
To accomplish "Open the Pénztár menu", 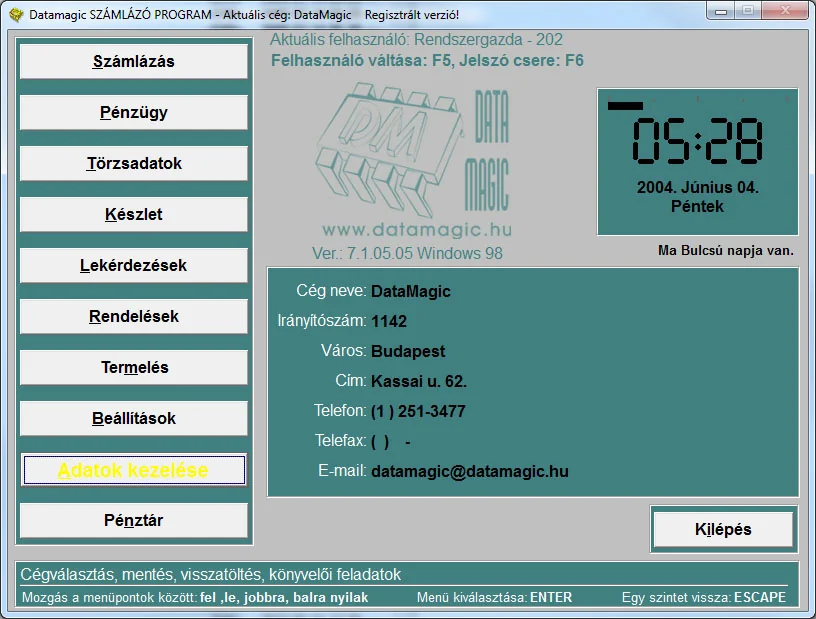I will [134, 521].
